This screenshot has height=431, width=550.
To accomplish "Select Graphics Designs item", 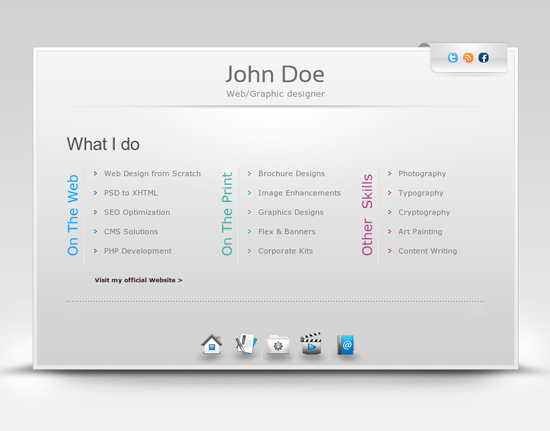I will coord(291,212).
